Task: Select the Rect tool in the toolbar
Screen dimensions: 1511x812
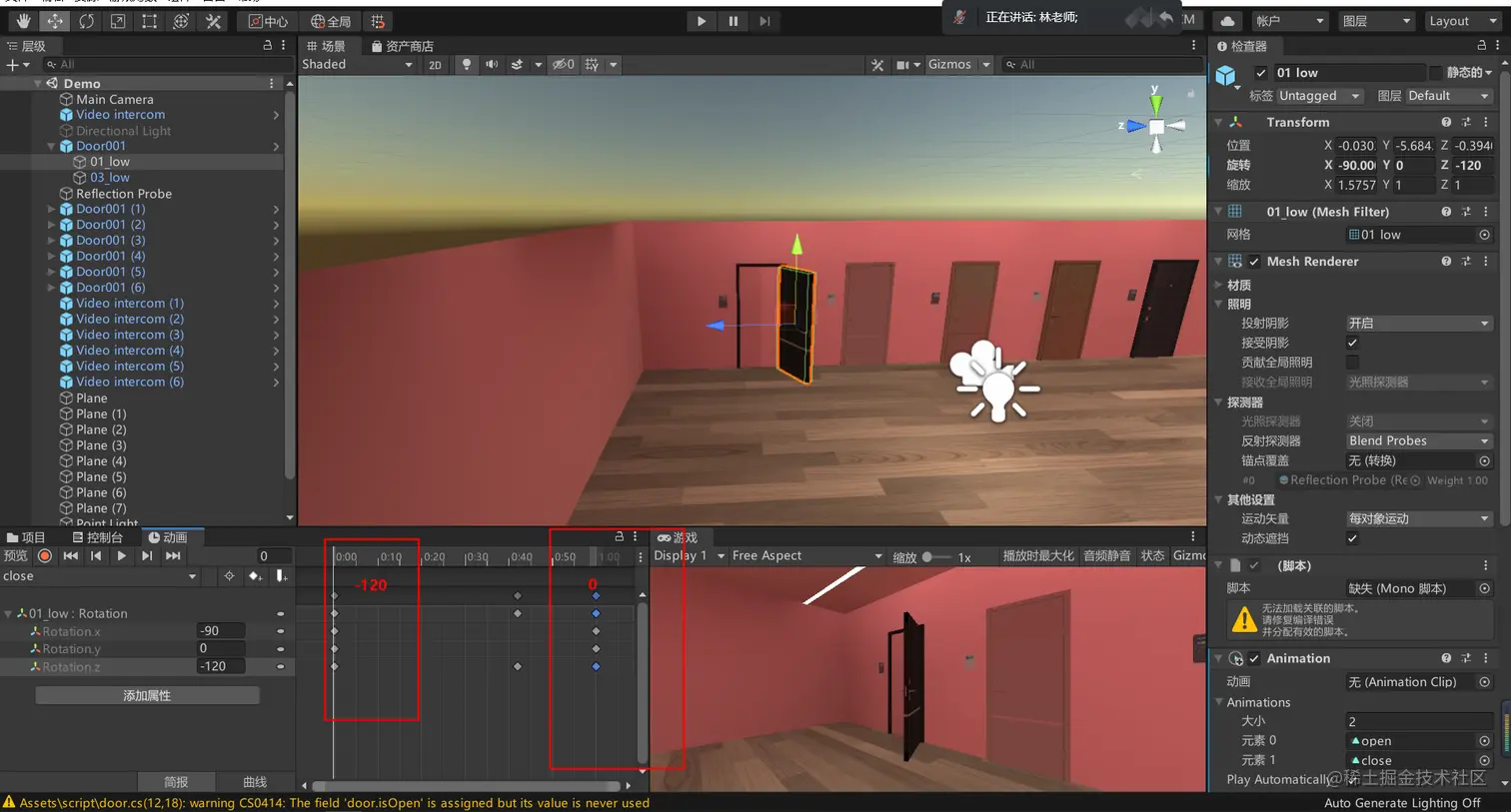Action: tap(149, 21)
